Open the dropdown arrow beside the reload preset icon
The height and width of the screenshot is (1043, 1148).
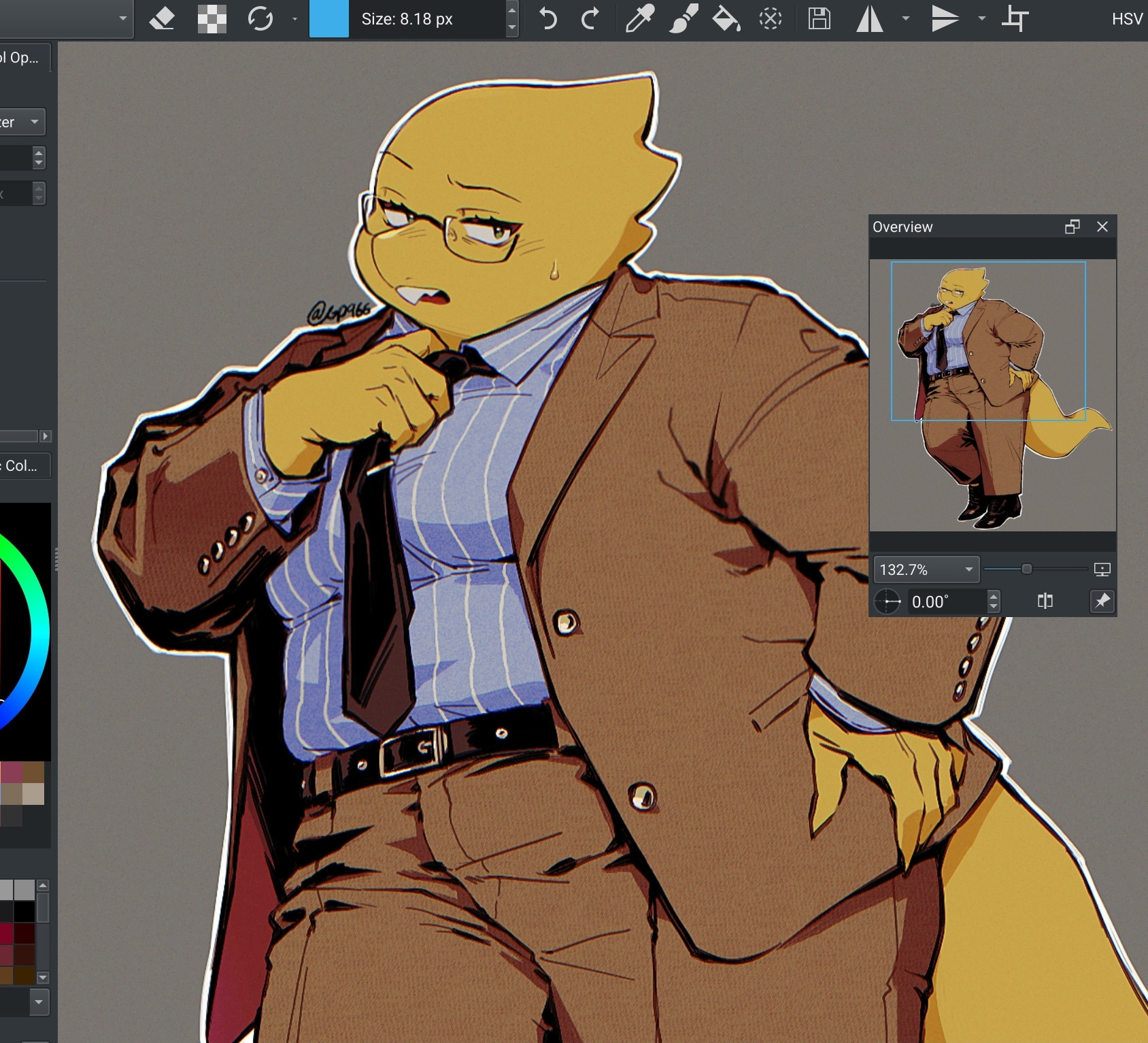click(x=294, y=19)
